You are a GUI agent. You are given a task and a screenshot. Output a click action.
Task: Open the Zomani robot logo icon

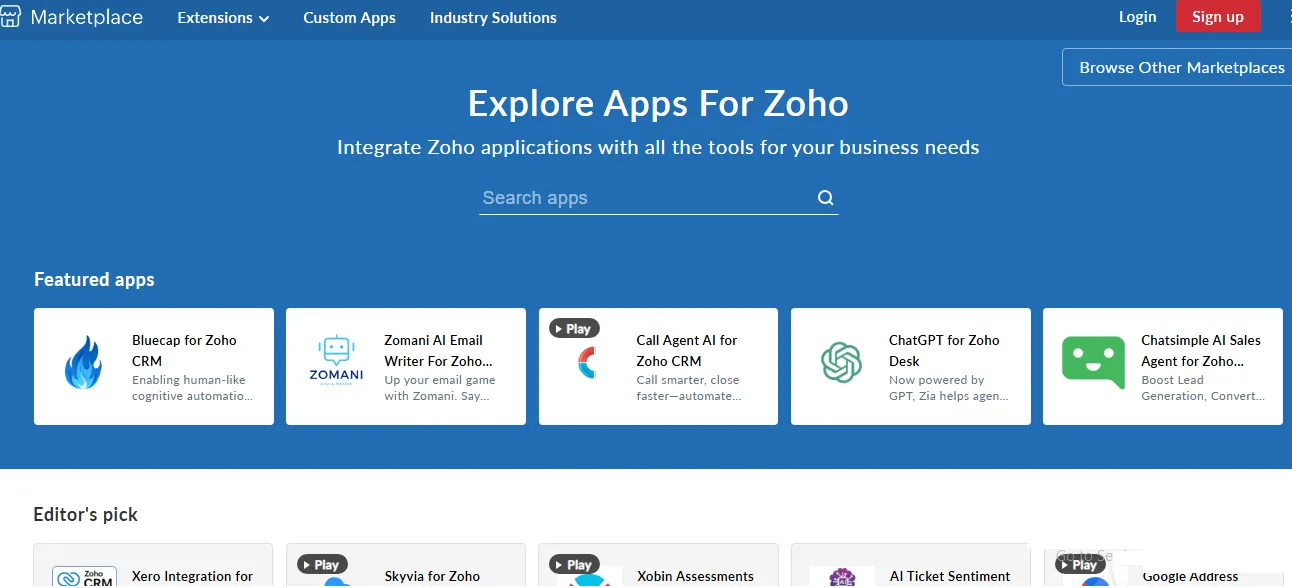pyautogui.click(x=336, y=360)
